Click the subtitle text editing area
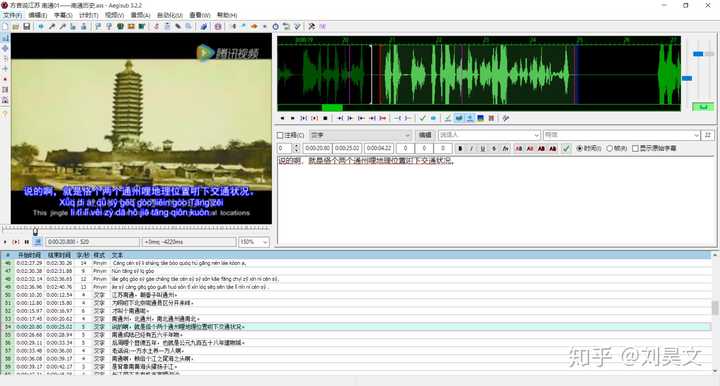 point(496,201)
